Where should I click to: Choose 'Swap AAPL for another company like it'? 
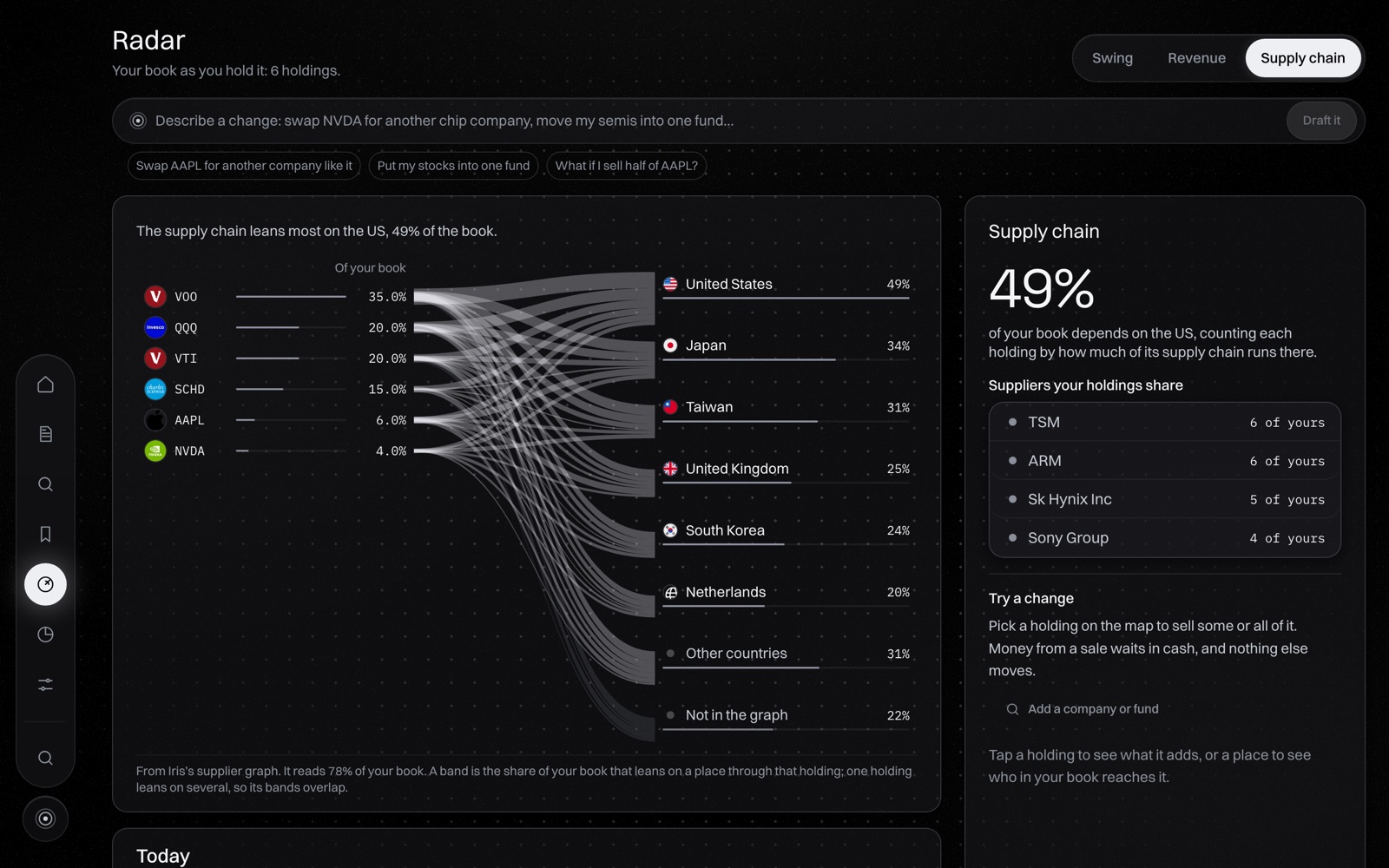pyautogui.click(x=244, y=166)
